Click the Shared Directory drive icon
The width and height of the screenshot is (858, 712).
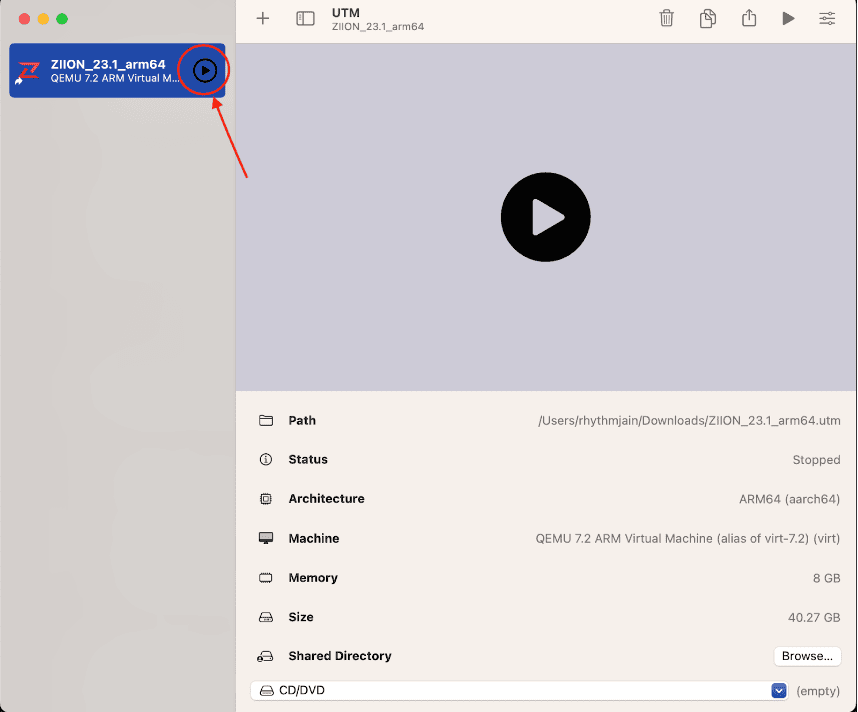(265, 656)
